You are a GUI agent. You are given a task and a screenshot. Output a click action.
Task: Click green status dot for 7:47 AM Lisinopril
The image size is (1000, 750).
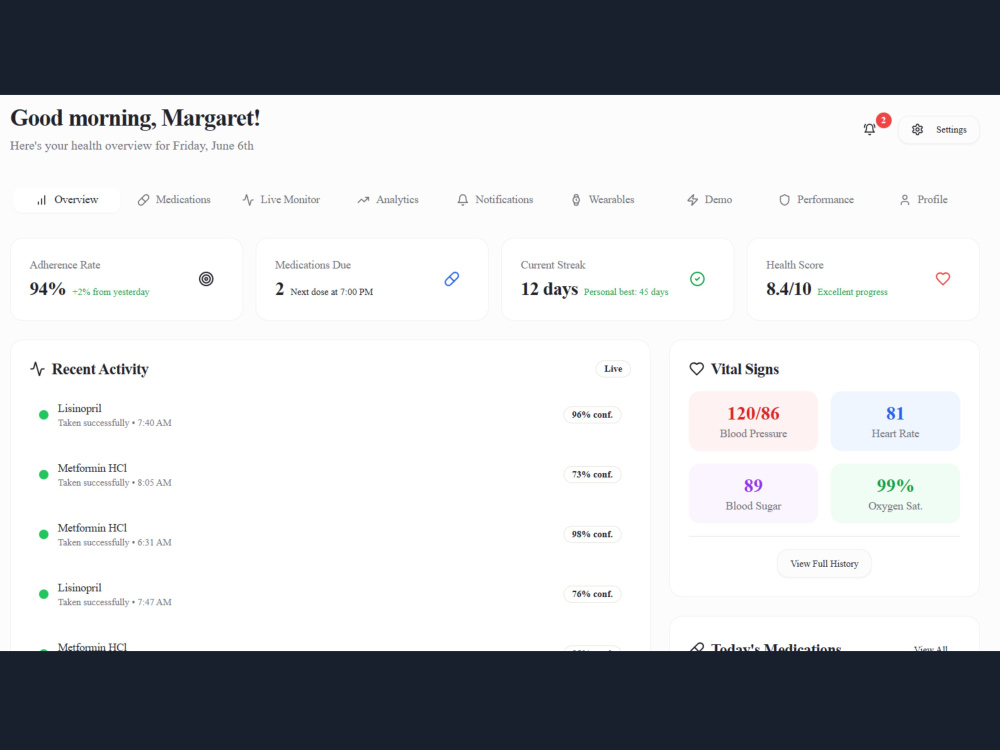[43, 594]
